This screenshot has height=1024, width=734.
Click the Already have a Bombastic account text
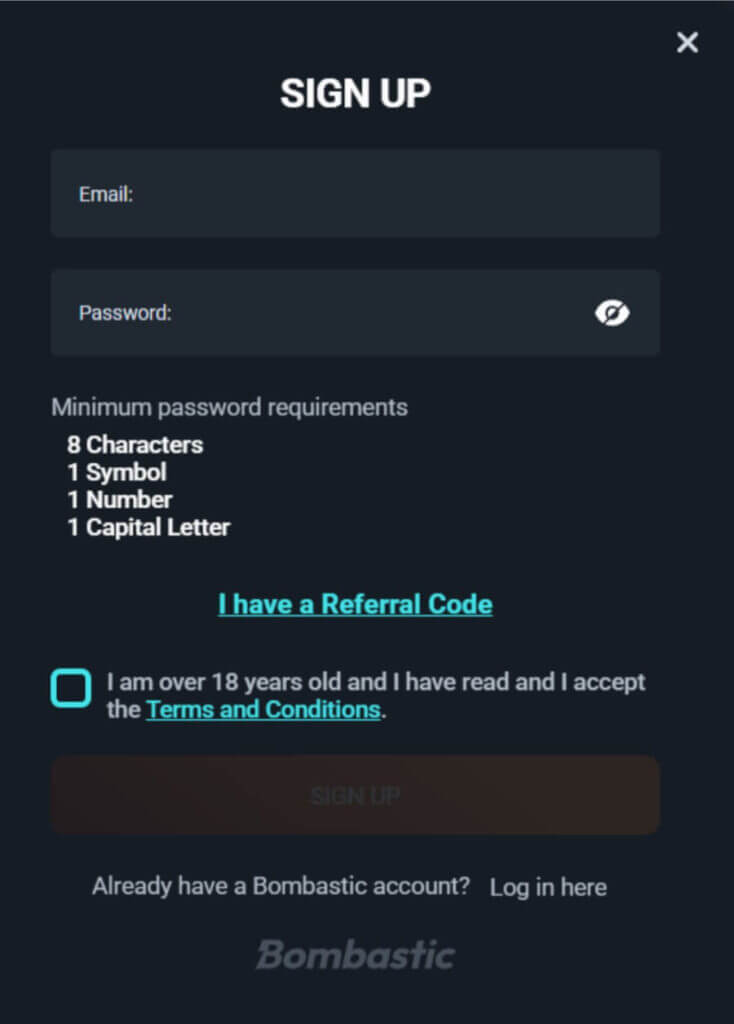281,886
